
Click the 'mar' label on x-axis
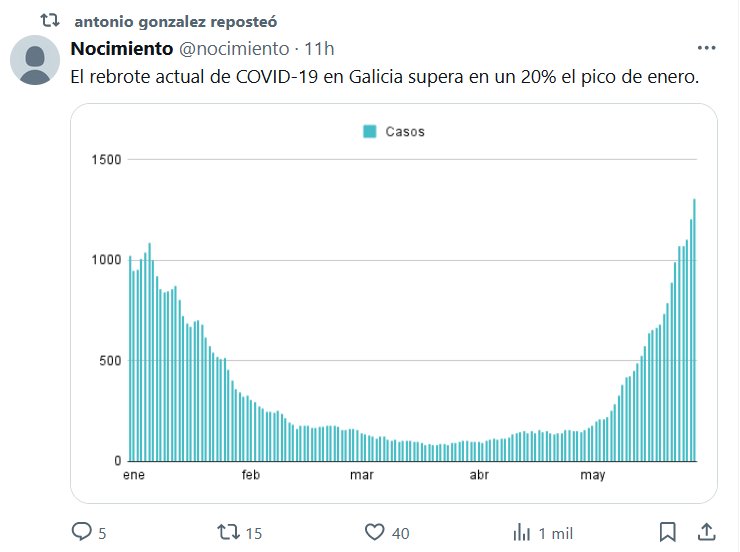pos(362,475)
